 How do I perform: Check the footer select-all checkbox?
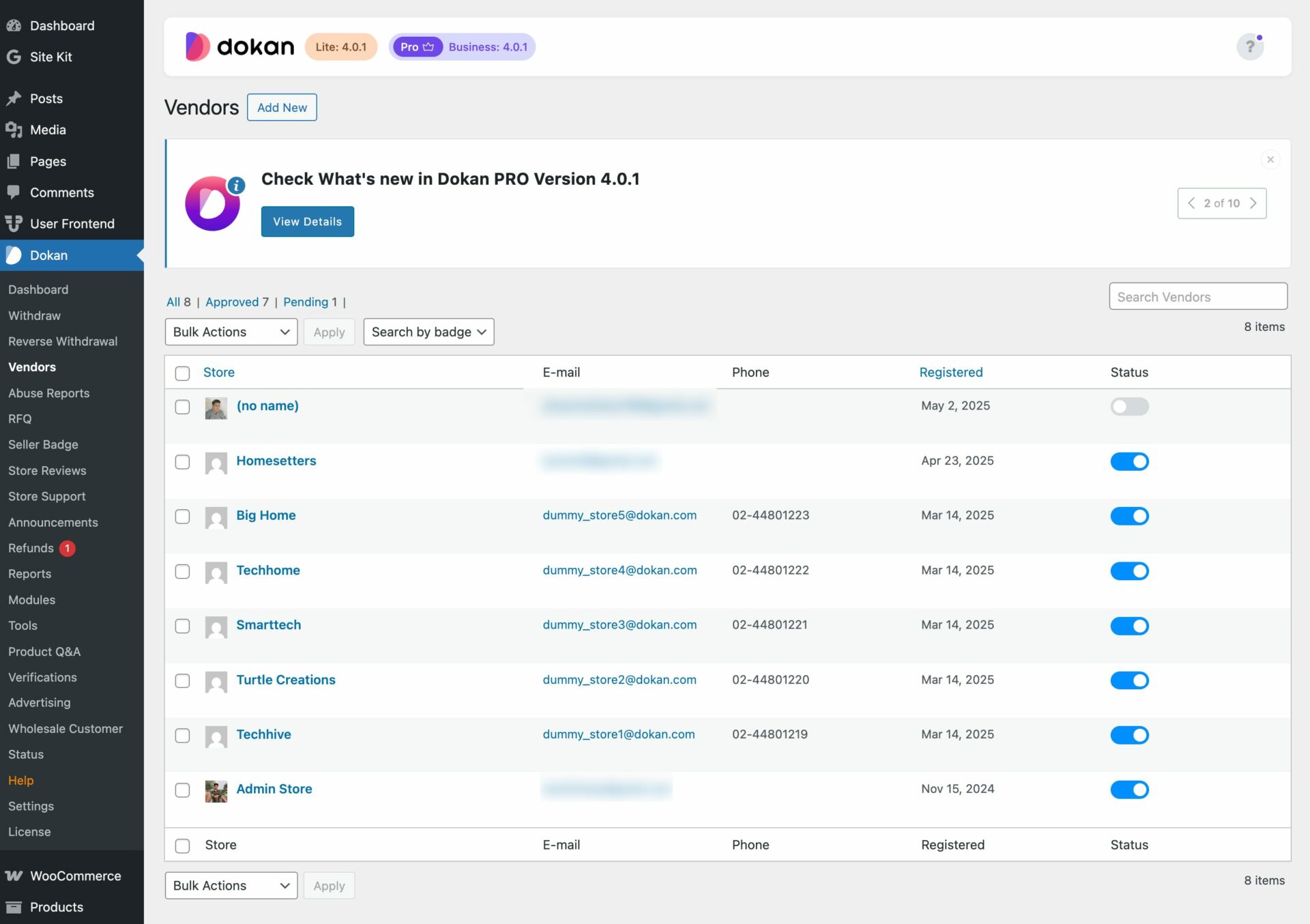(182, 846)
